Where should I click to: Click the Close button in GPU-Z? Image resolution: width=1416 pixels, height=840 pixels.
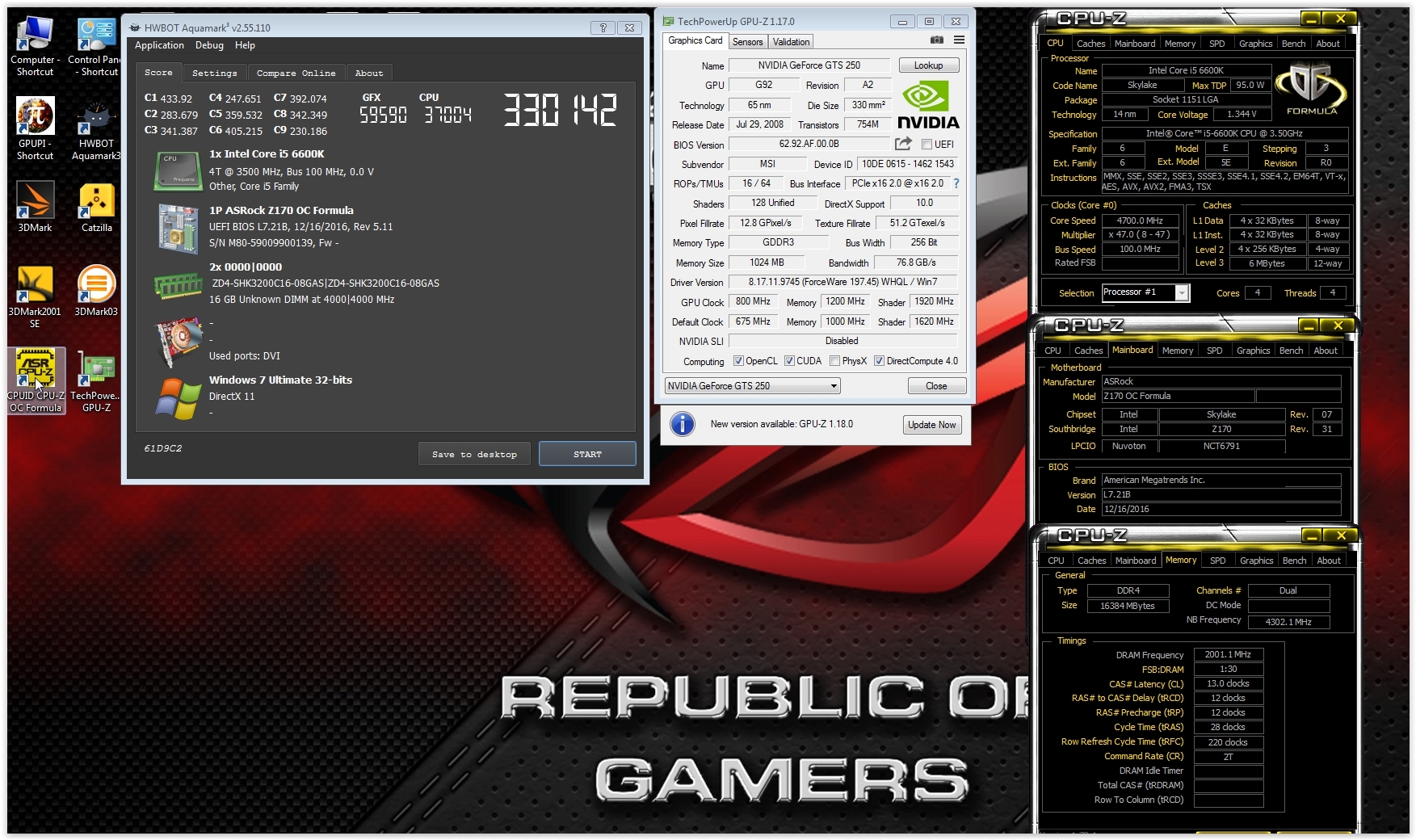tap(936, 386)
